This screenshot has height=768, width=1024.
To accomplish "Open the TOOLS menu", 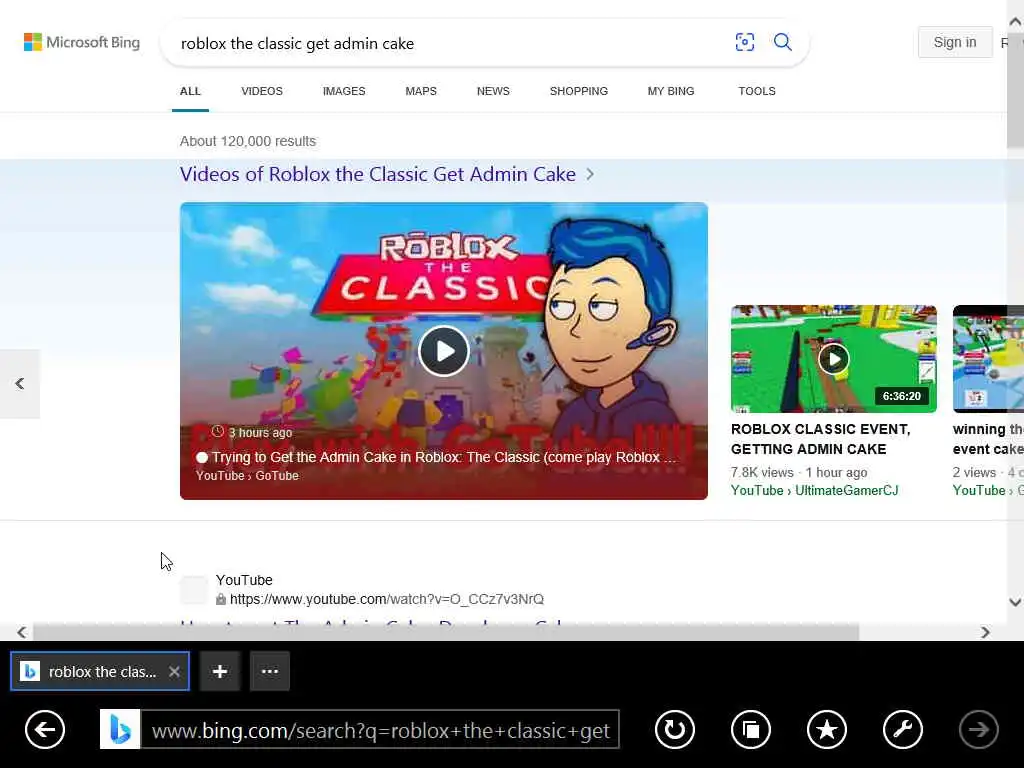I will pyautogui.click(x=757, y=91).
